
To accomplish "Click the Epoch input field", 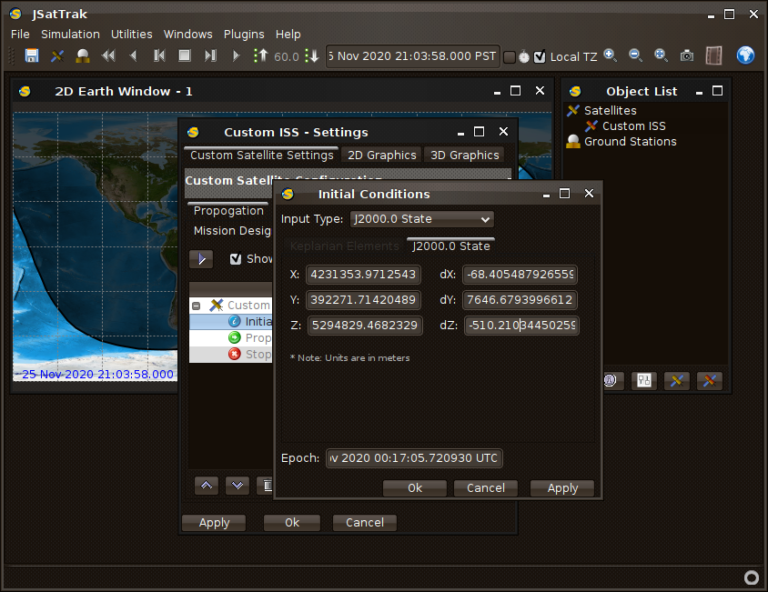I will coord(414,458).
